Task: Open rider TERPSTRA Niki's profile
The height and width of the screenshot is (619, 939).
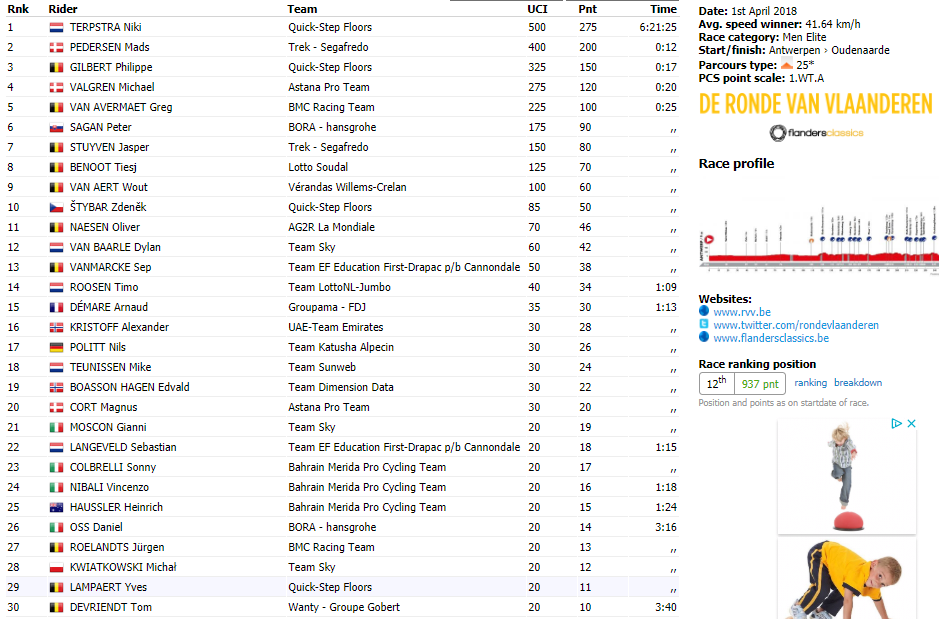Action: [105, 28]
